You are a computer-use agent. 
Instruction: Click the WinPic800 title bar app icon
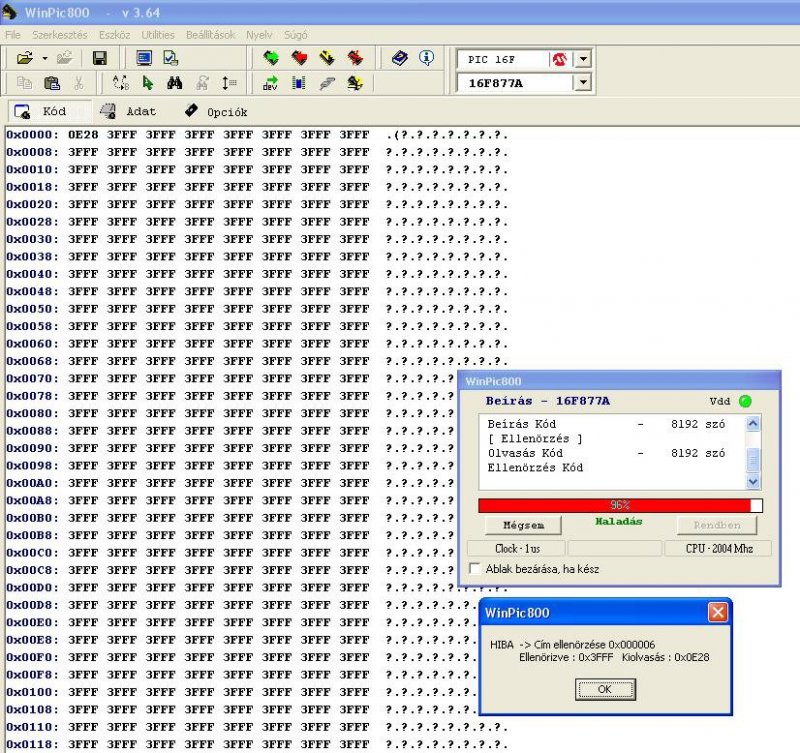tap(10, 12)
